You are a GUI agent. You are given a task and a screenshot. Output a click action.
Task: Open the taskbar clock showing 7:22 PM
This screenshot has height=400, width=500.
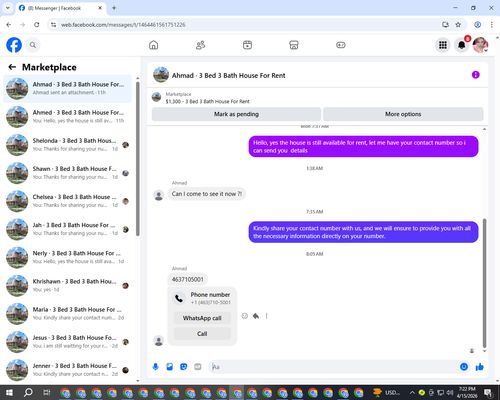(x=467, y=392)
